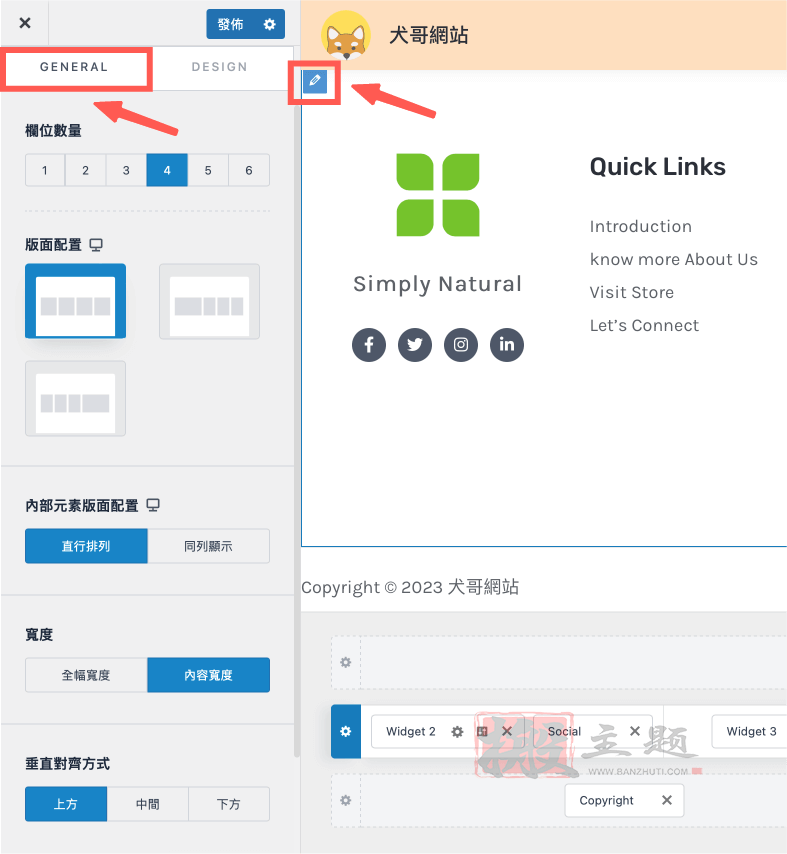Click the 犬哥網站 site title
Image resolution: width=787 pixels, height=854 pixels.
(x=429, y=35)
